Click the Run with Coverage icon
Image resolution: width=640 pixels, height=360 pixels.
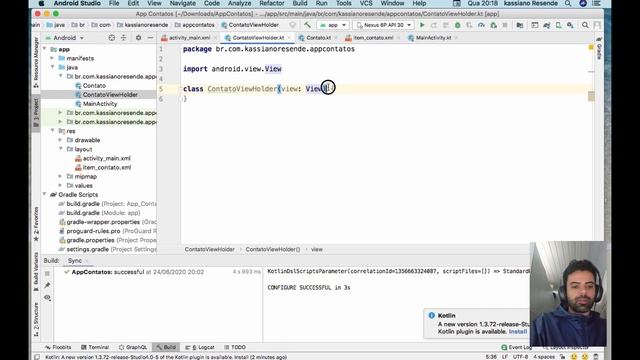pyautogui.click(x=469, y=25)
